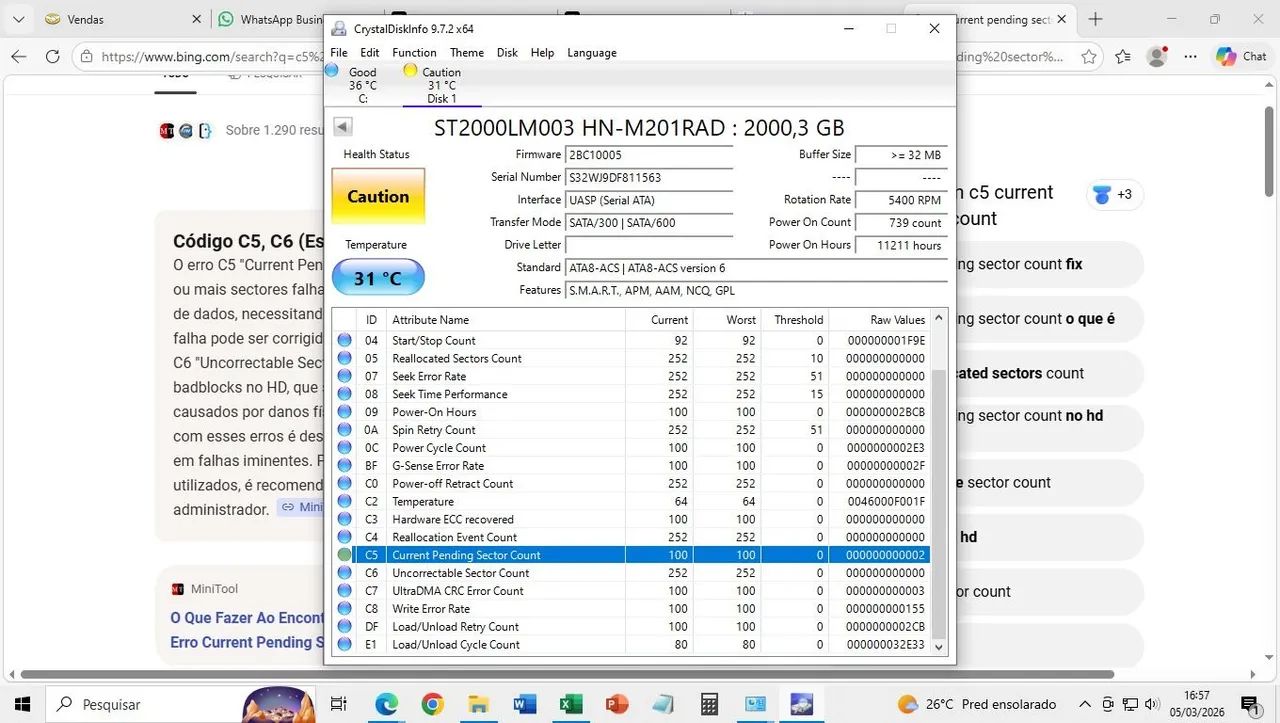Screen dimensions: 1280x723
Task: Click the Threshold column header
Action: coord(795,320)
